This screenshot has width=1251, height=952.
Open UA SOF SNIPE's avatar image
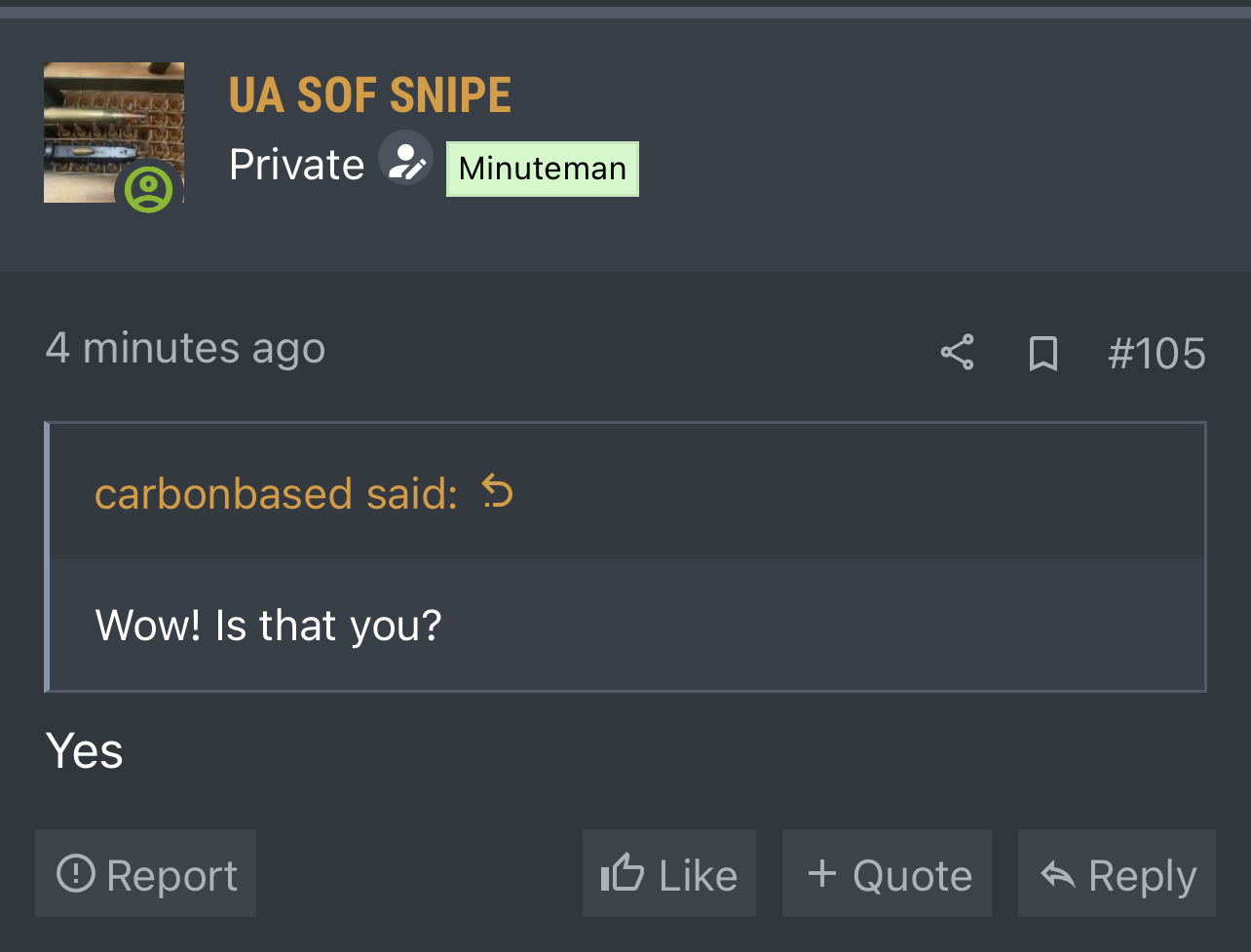114,133
